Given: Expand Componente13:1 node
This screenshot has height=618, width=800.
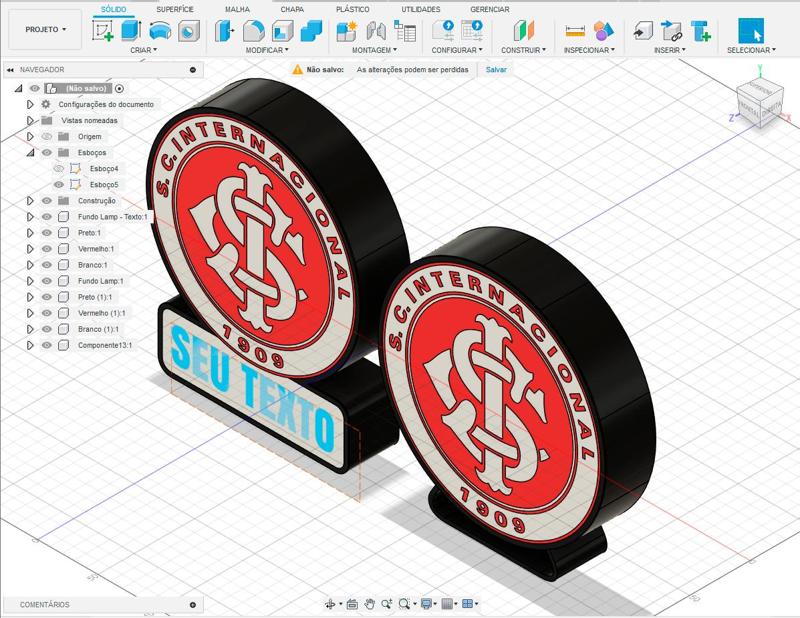Looking at the screenshot, I should click(x=30, y=345).
